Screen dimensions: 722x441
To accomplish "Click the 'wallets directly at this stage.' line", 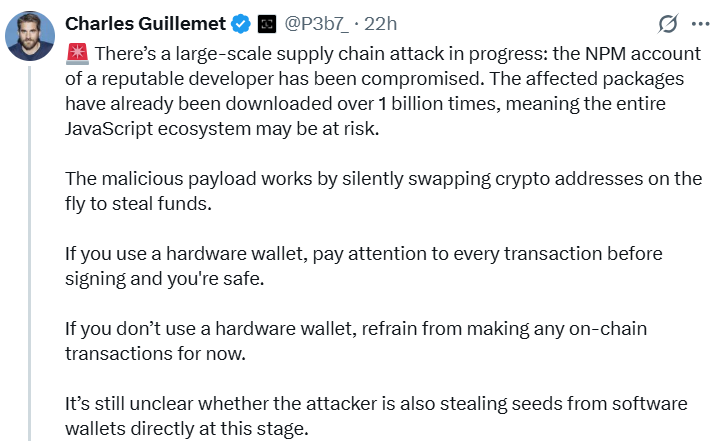I will (x=186, y=429).
